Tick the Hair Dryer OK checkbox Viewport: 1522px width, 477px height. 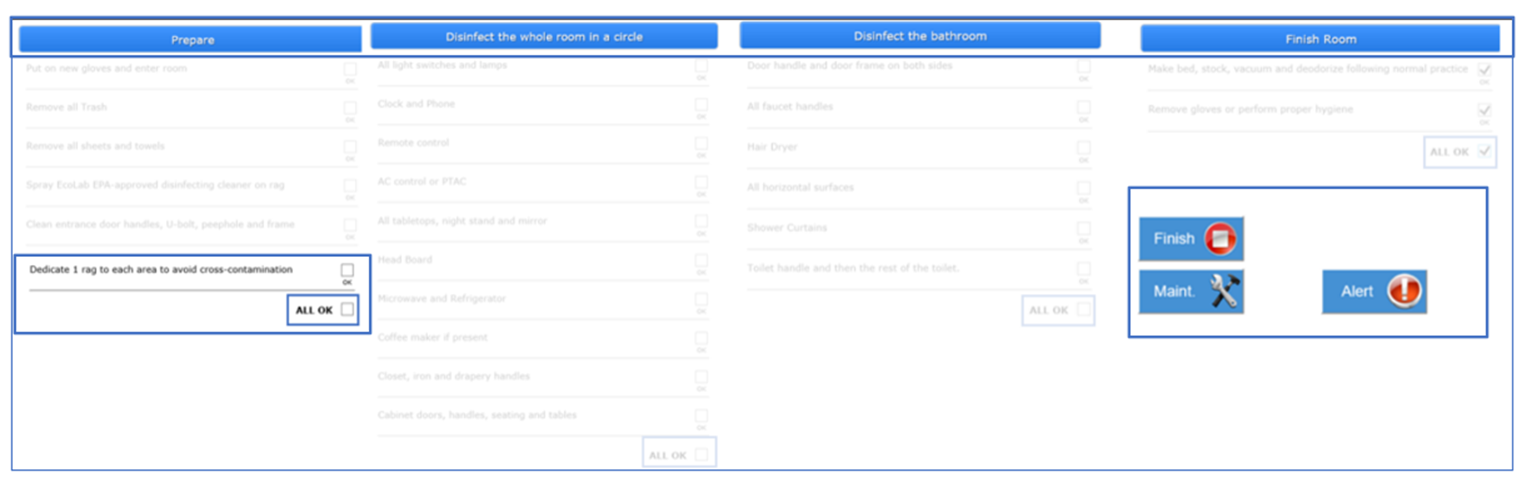click(x=1083, y=147)
